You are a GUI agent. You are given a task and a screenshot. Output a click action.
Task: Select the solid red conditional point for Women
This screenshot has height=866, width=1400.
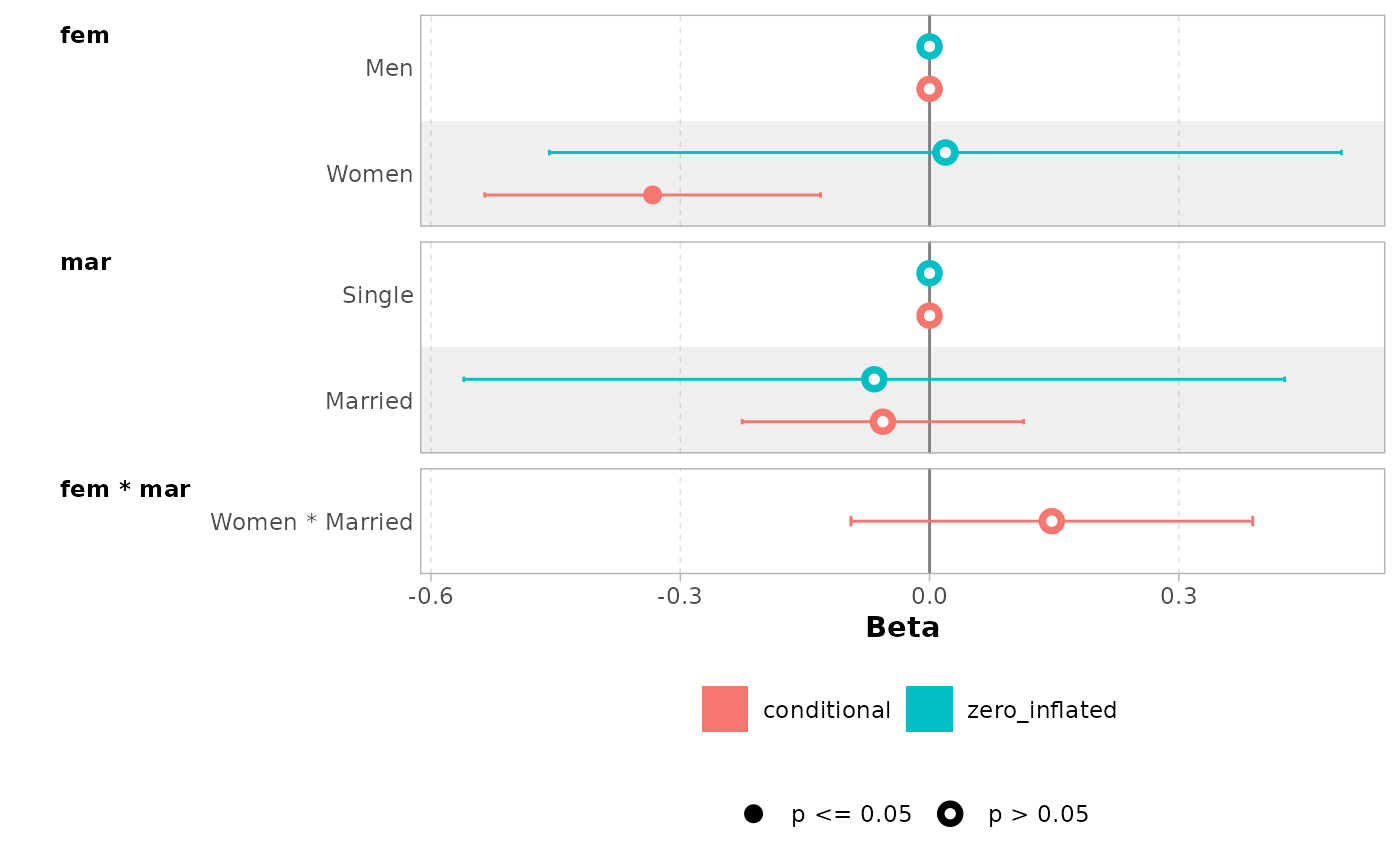(x=652, y=194)
